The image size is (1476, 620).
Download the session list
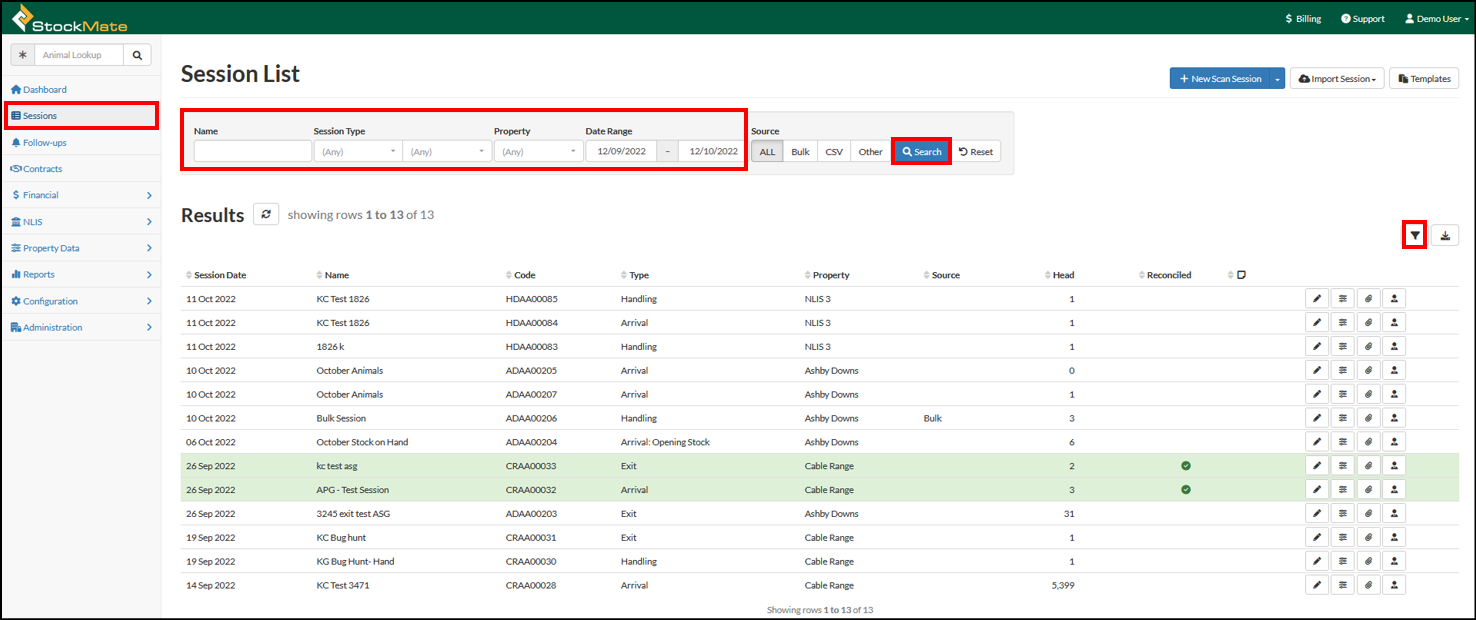[1445, 235]
